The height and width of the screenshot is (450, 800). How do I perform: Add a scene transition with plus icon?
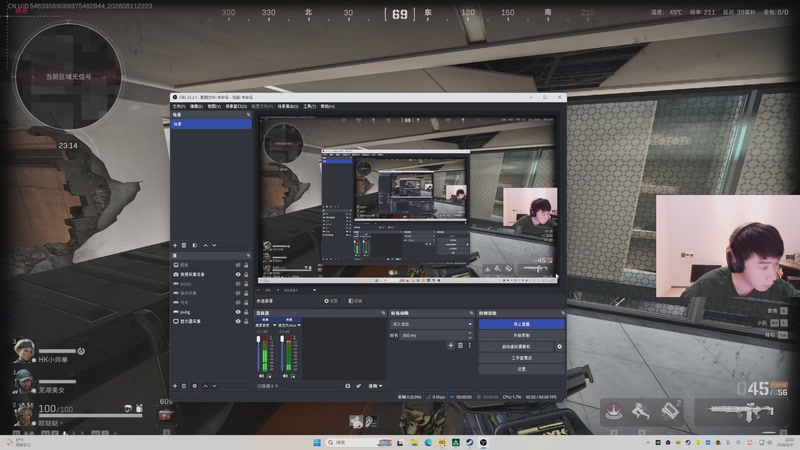pyautogui.click(x=451, y=345)
